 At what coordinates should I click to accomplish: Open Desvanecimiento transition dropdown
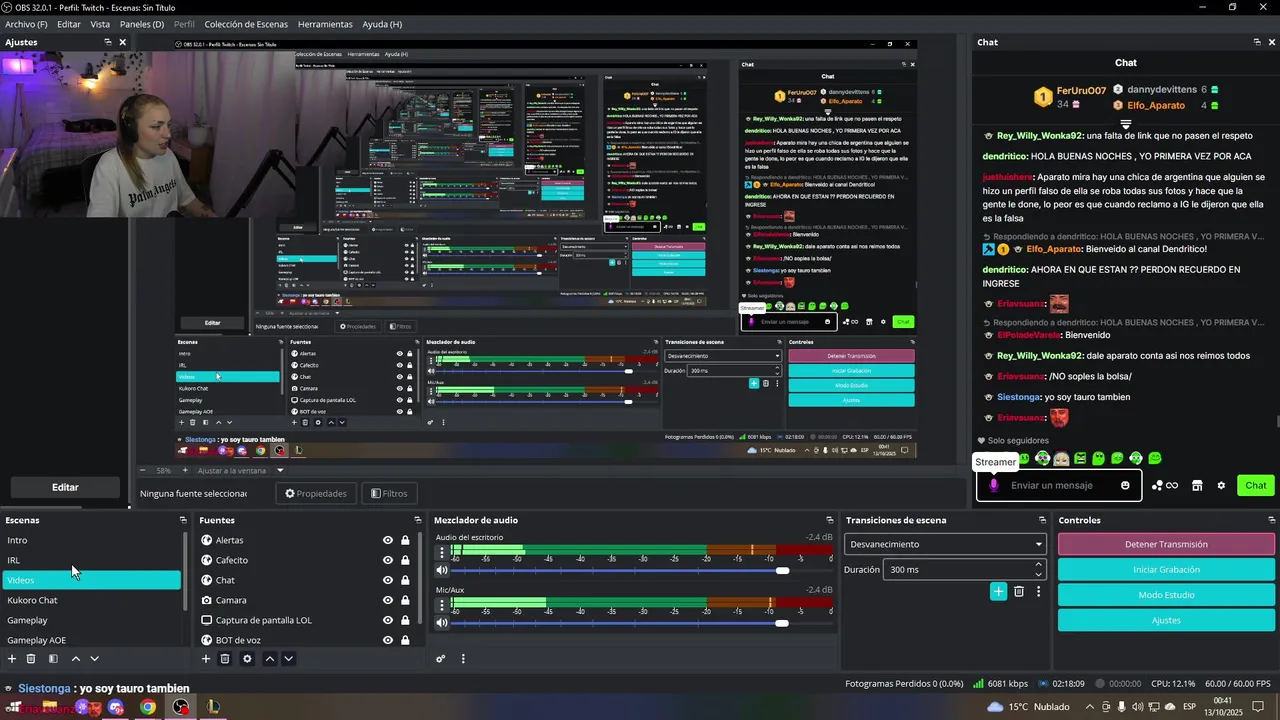pos(945,544)
